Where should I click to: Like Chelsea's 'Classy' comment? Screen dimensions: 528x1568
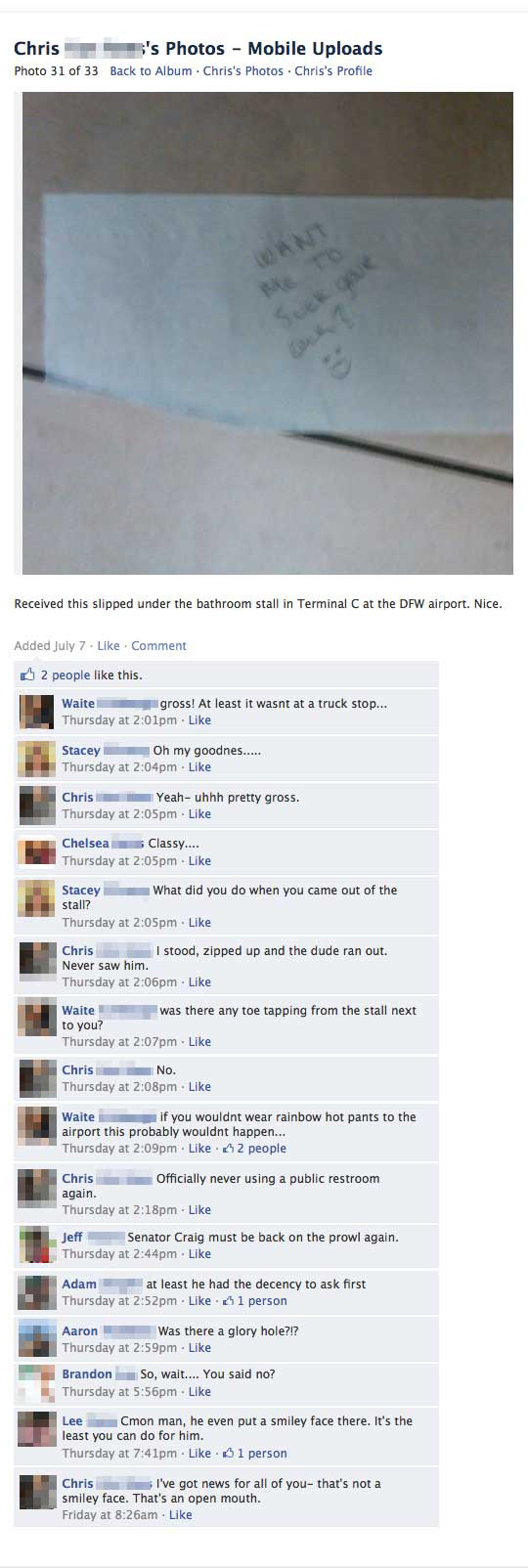coord(199,861)
